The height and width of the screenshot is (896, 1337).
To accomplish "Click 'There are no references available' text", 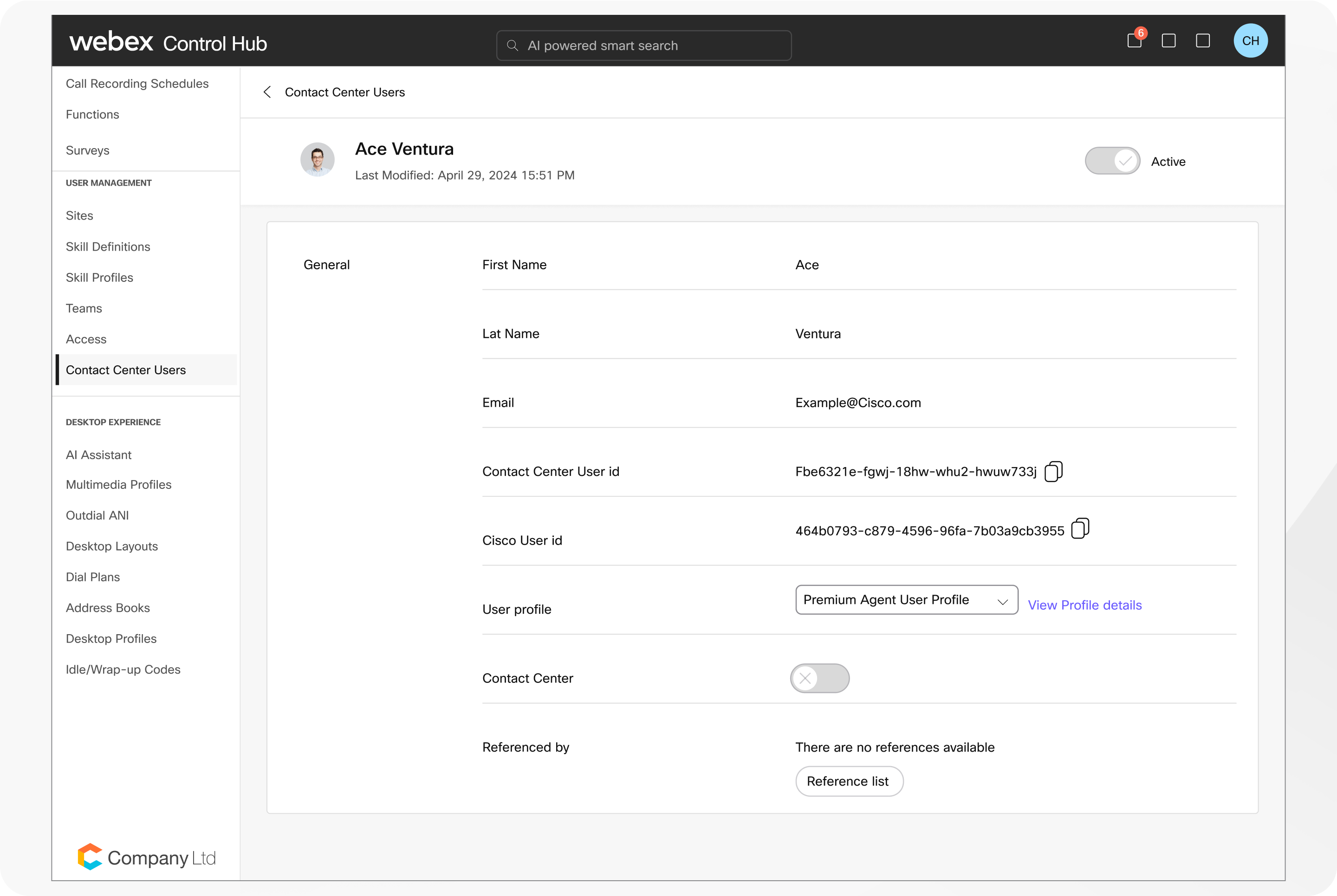I will pos(895,747).
